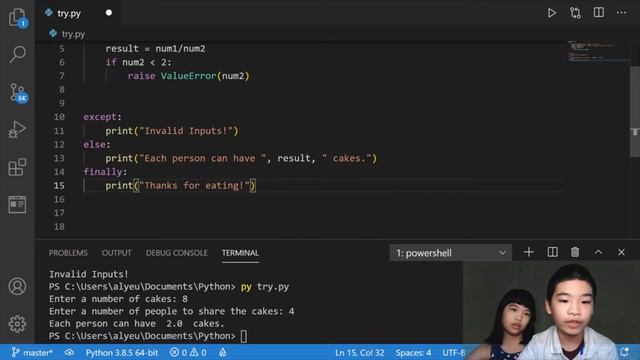The height and width of the screenshot is (360, 640).
Task: Open the Source Control view icon
Action: click(x=18, y=93)
